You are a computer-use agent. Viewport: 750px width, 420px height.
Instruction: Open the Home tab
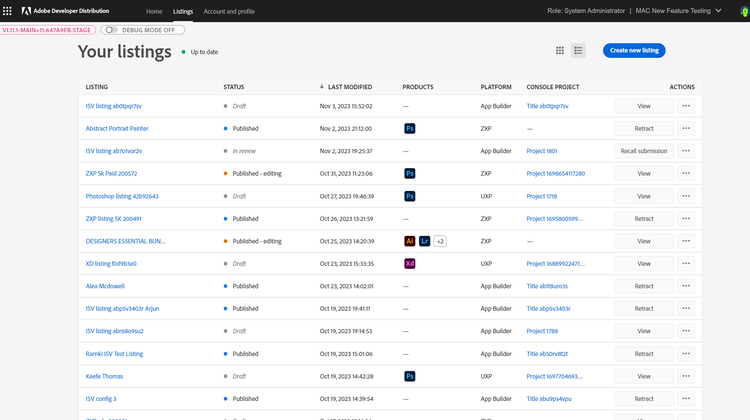[154, 11]
